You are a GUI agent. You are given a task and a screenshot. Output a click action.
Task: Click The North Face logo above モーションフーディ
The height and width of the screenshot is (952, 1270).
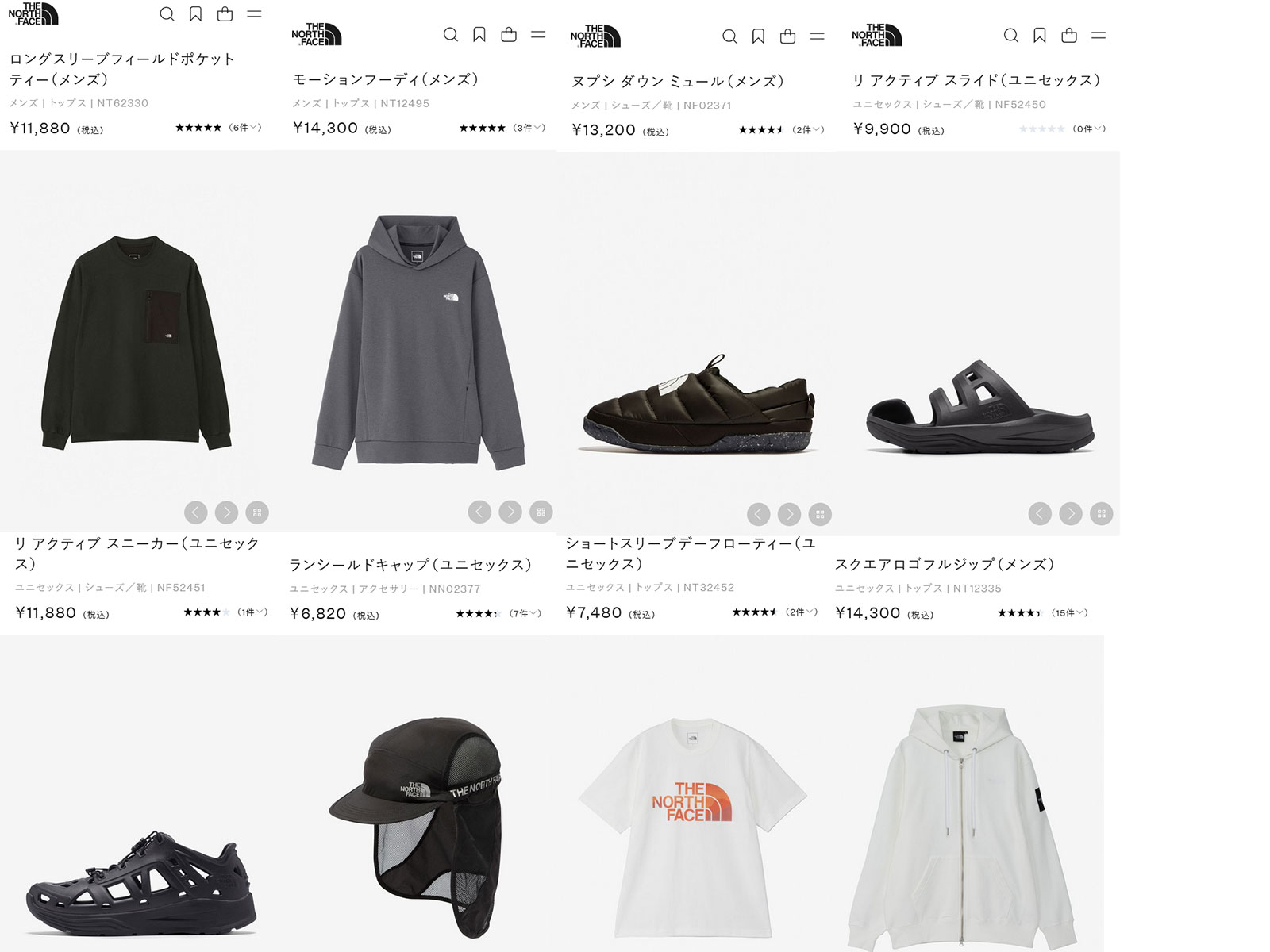tap(316, 34)
